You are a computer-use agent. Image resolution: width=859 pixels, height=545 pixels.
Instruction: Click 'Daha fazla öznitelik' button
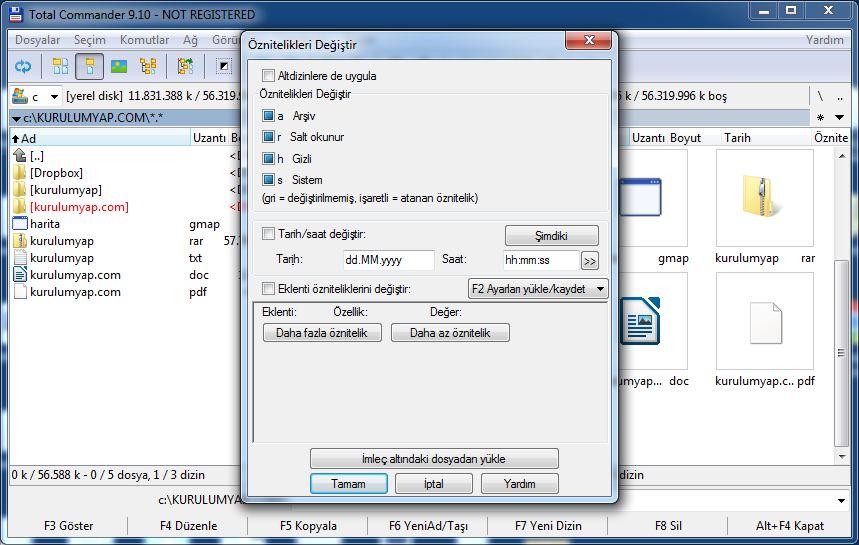pos(322,332)
